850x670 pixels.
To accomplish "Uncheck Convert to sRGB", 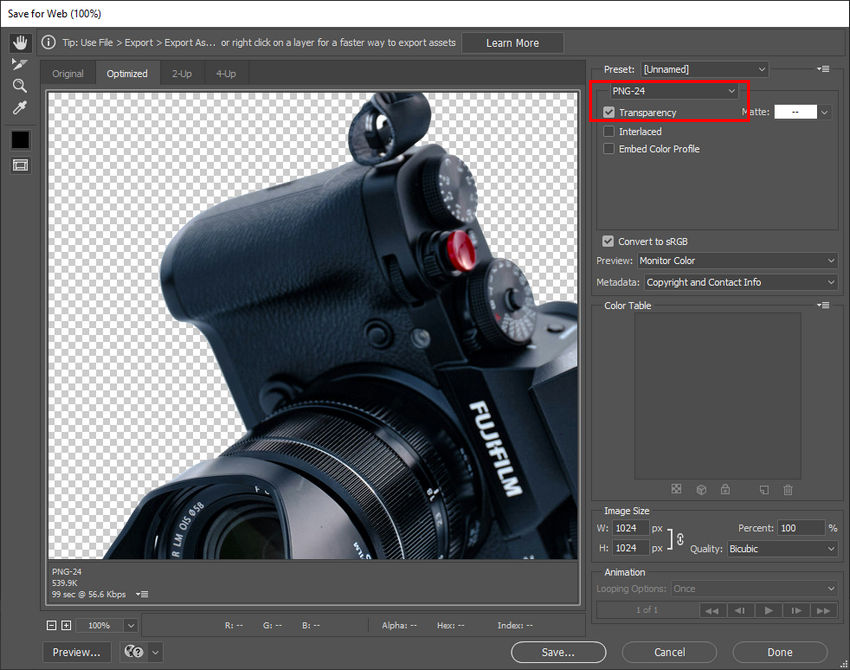I will coord(608,241).
